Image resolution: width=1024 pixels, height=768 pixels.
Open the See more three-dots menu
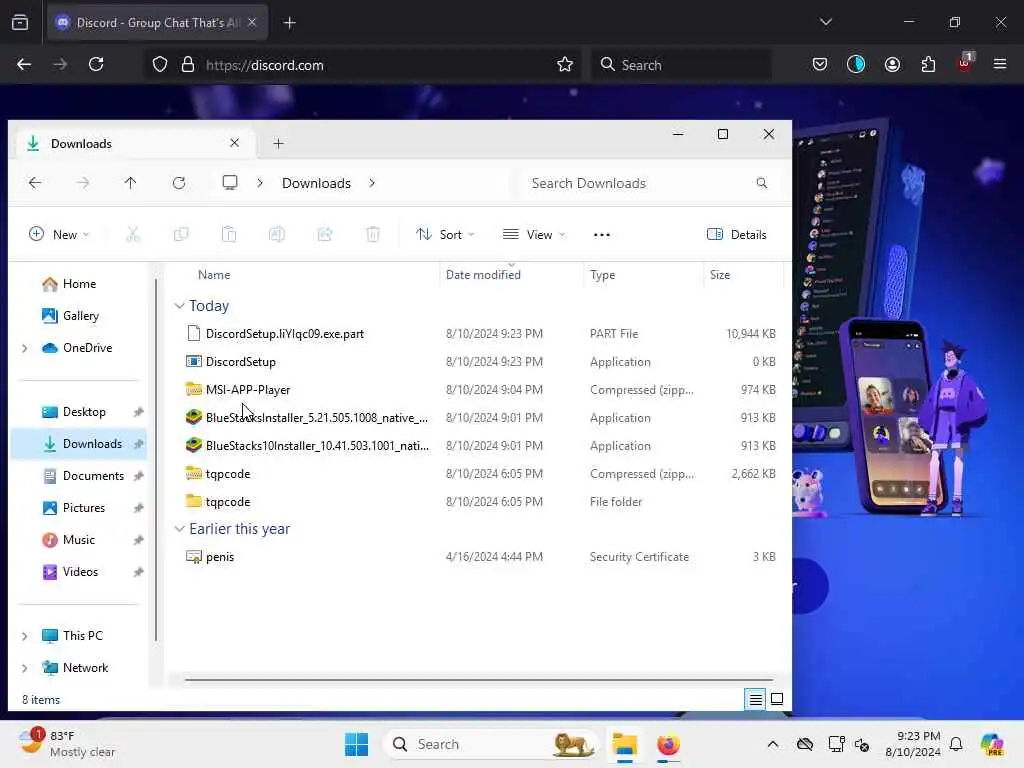tap(601, 234)
